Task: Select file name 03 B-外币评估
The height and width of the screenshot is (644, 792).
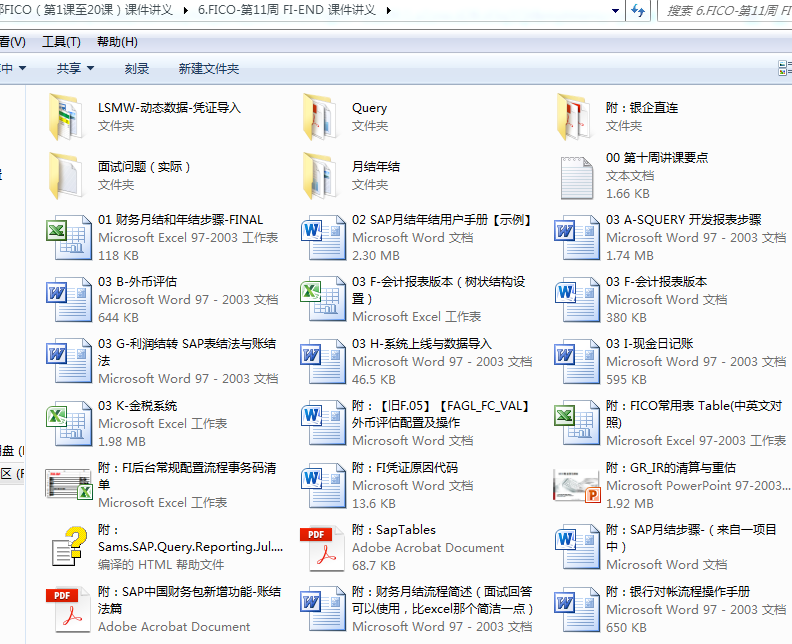Action: [137, 281]
